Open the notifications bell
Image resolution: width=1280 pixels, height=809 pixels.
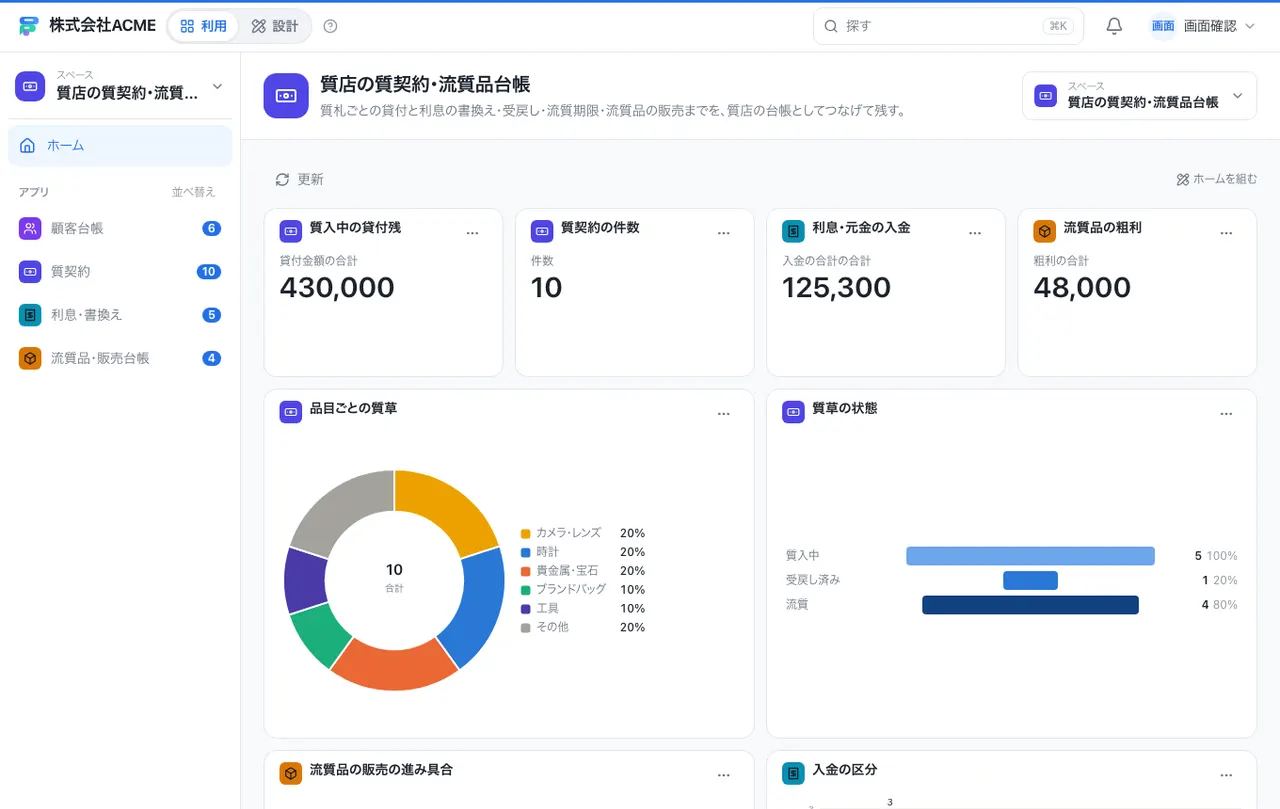tap(1114, 26)
